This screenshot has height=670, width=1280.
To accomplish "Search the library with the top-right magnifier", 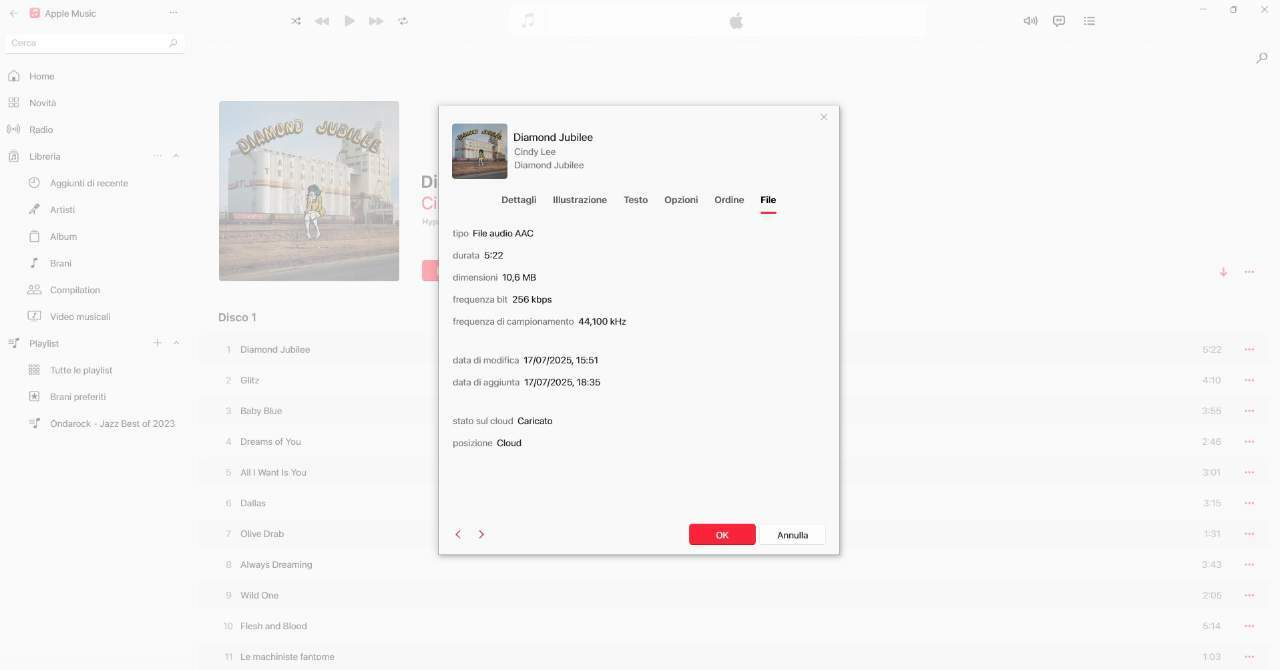I will pos(1262,58).
